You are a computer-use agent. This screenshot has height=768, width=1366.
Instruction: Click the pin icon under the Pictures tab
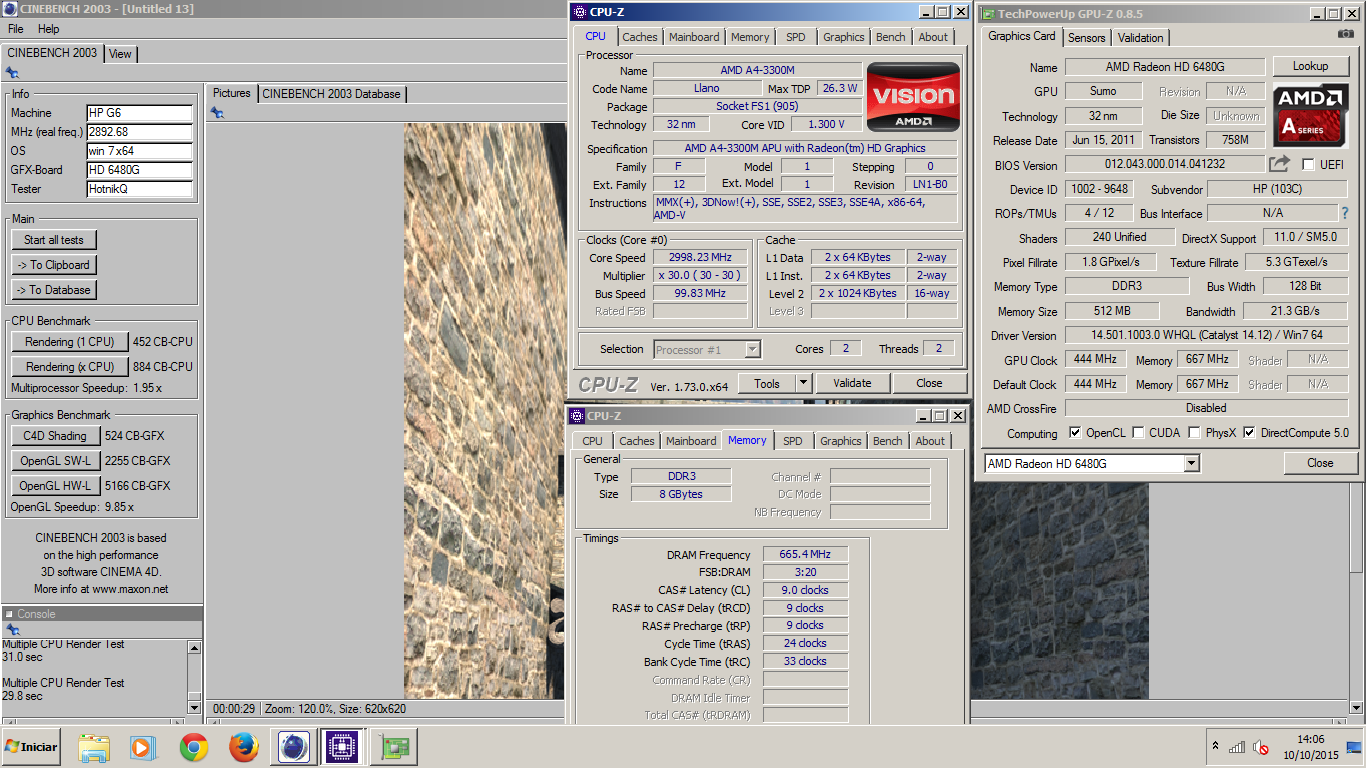217,113
